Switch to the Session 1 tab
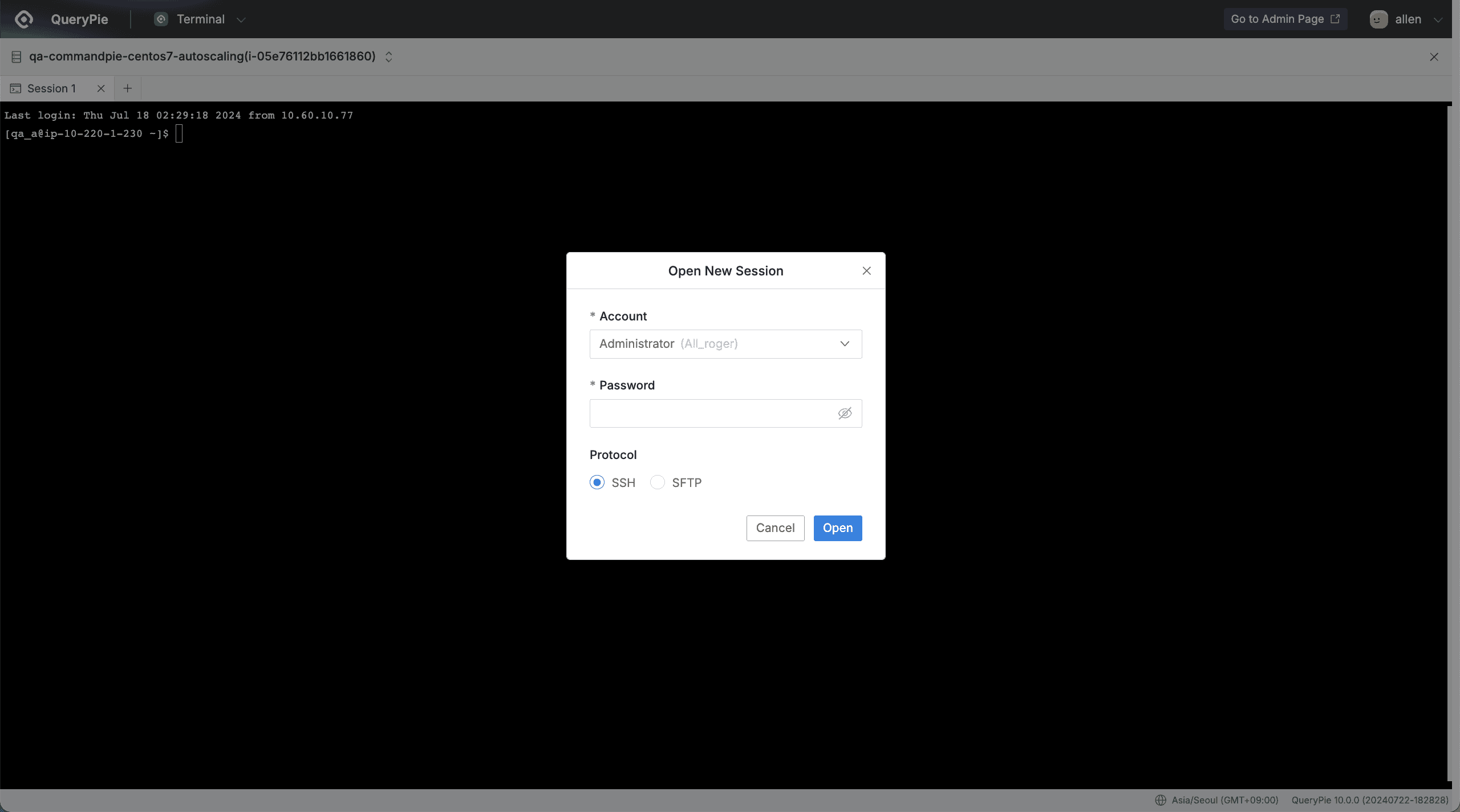This screenshot has height=812, width=1460. point(51,88)
